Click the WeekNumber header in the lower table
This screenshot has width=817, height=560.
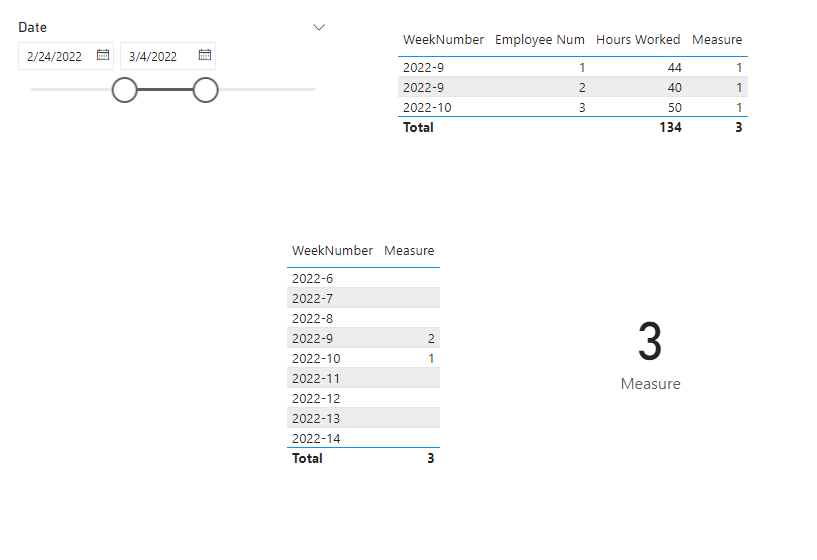point(332,251)
